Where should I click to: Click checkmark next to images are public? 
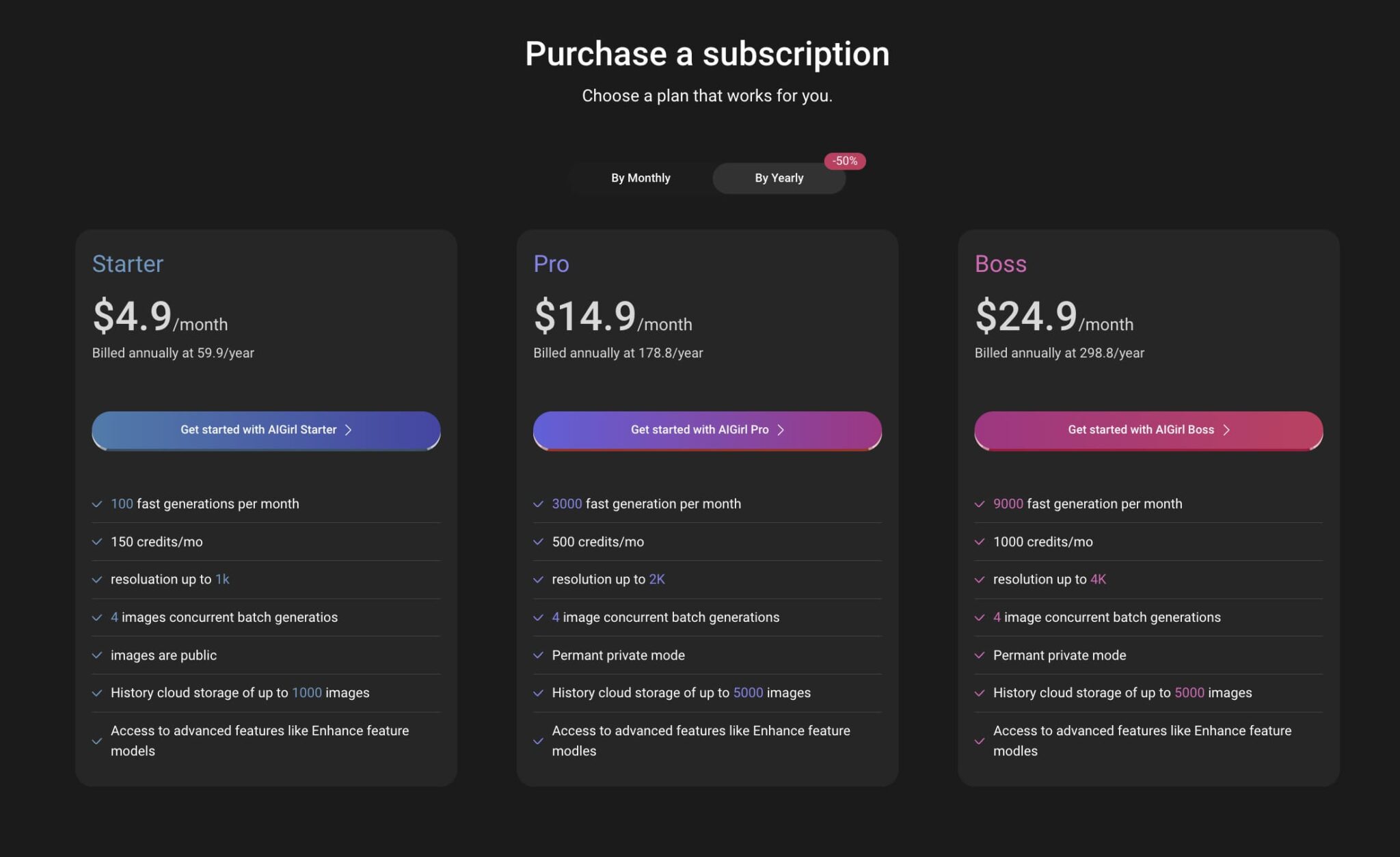pos(97,655)
